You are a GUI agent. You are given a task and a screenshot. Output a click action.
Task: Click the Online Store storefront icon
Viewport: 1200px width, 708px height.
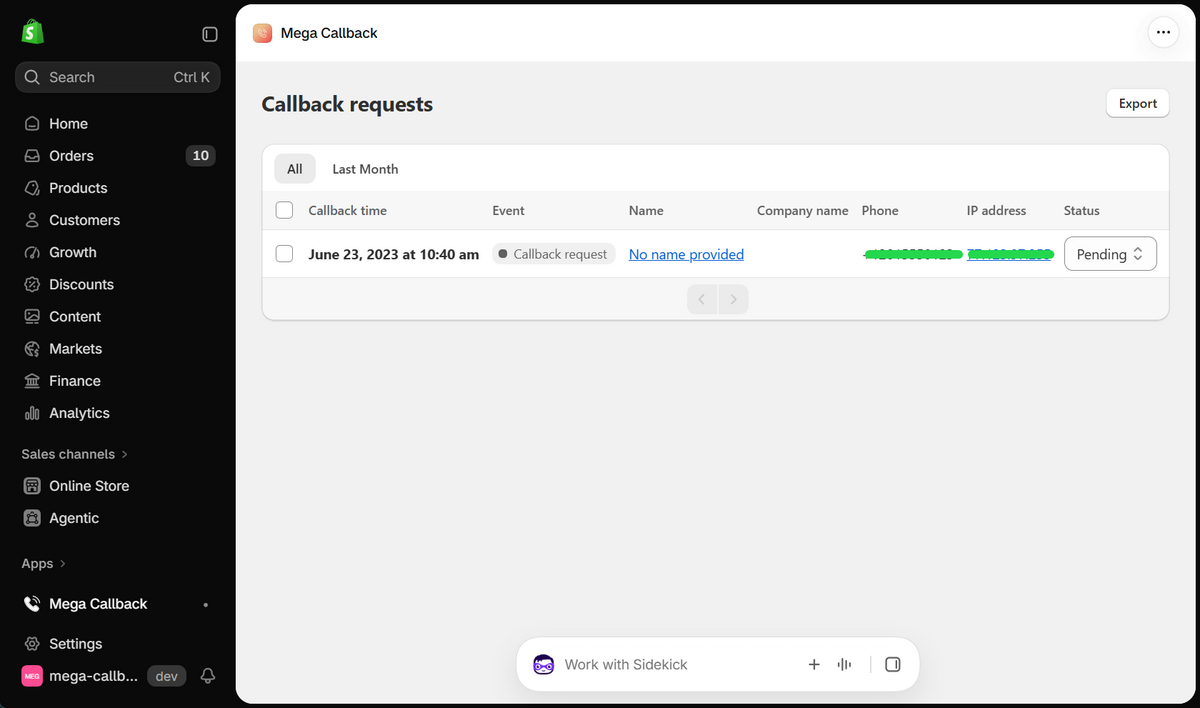click(32, 486)
